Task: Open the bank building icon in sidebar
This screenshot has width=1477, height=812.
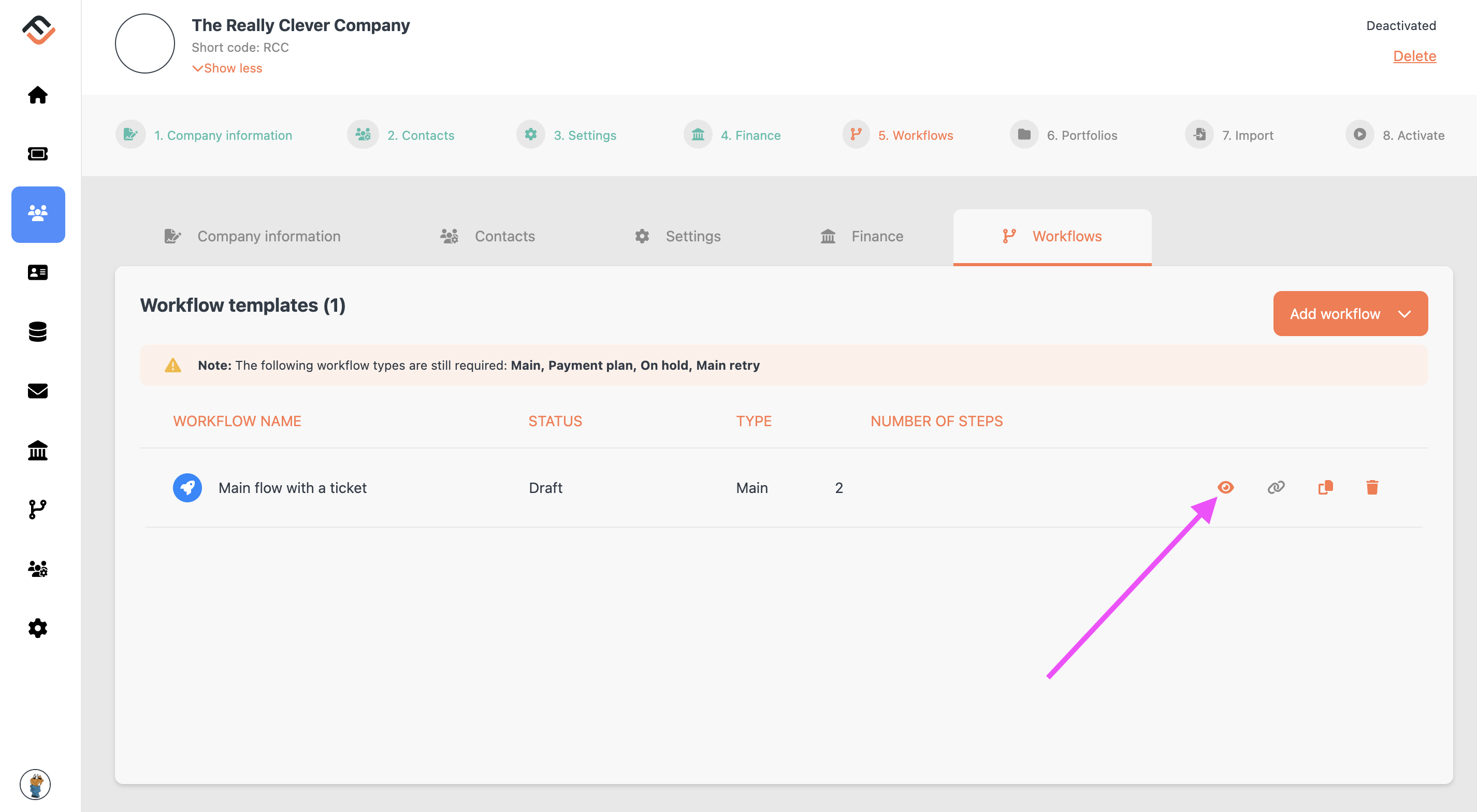Action: (x=38, y=450)
